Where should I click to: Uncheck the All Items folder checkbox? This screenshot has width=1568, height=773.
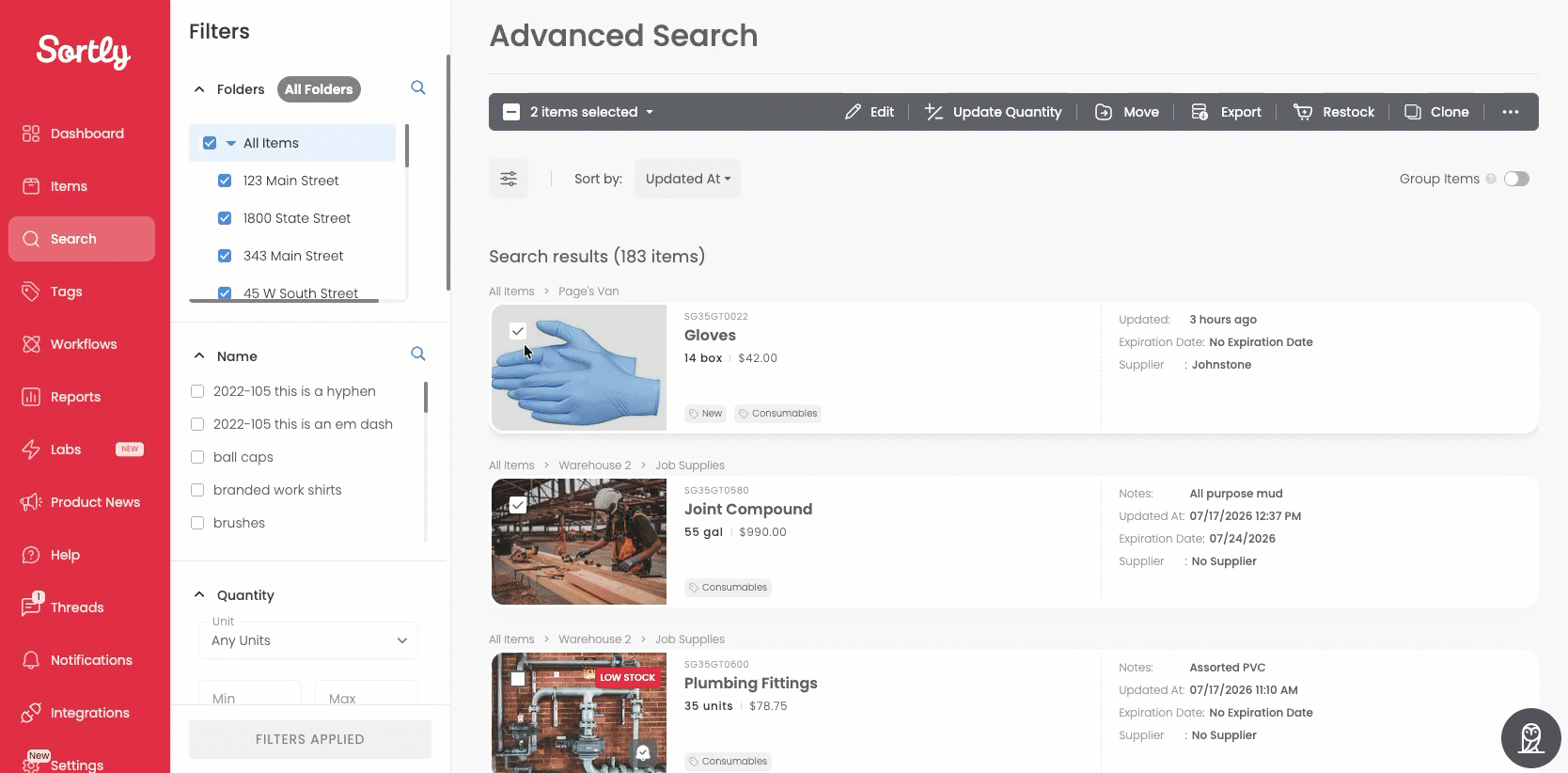[x=210, y=143]
